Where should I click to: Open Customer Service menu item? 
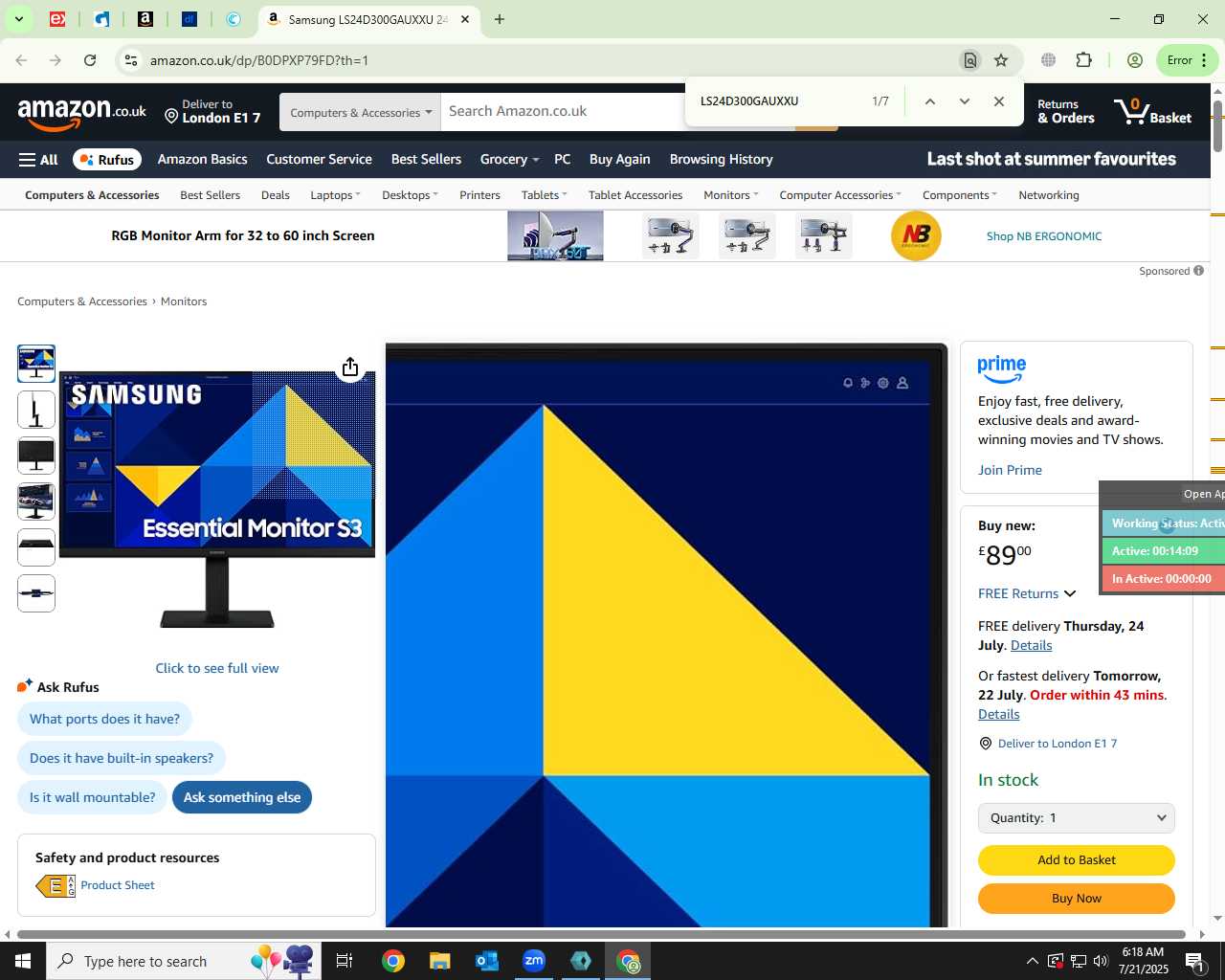tap(319, 160)
